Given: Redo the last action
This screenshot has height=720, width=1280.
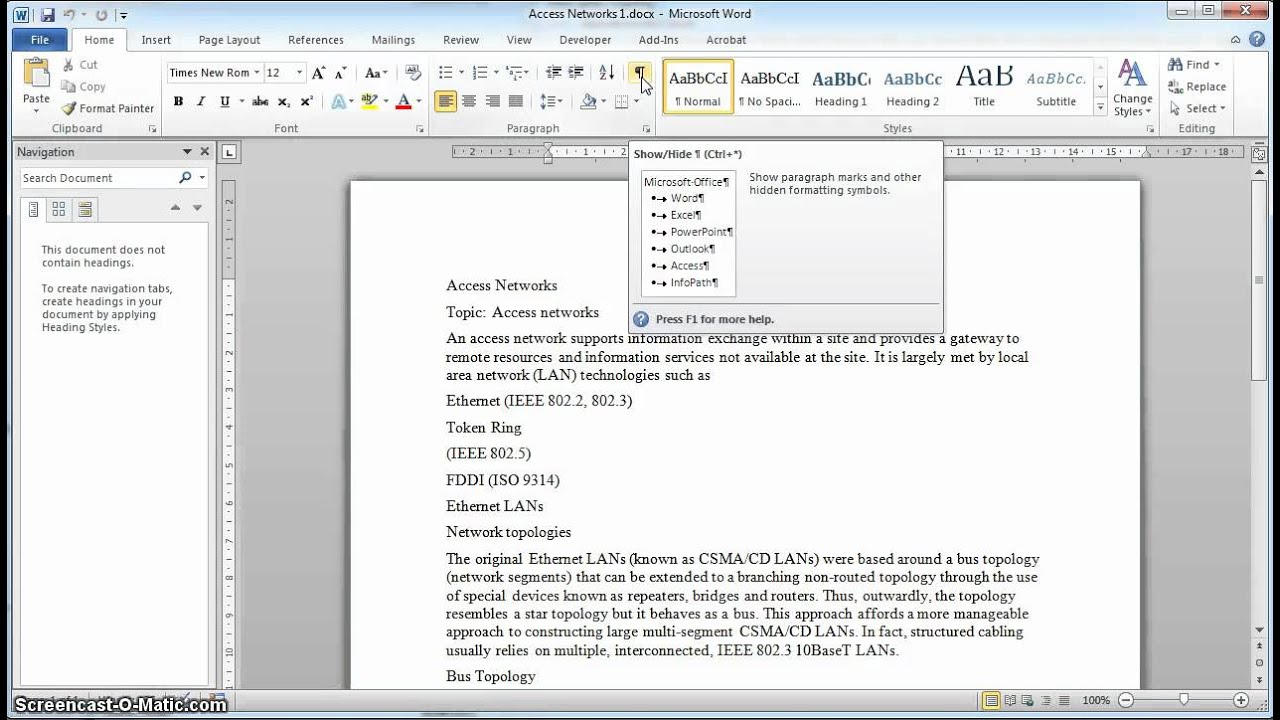Looking at the screenshot, I should (x=101, y=15).
